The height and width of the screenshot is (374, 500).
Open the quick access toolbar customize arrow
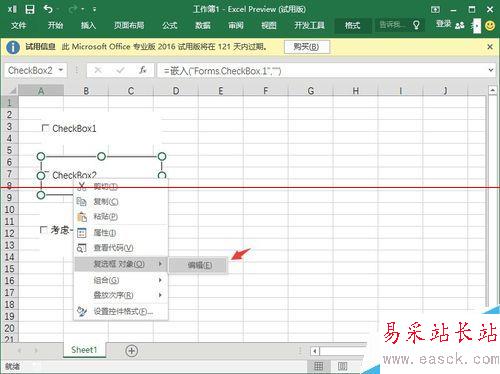pos(94,10)
